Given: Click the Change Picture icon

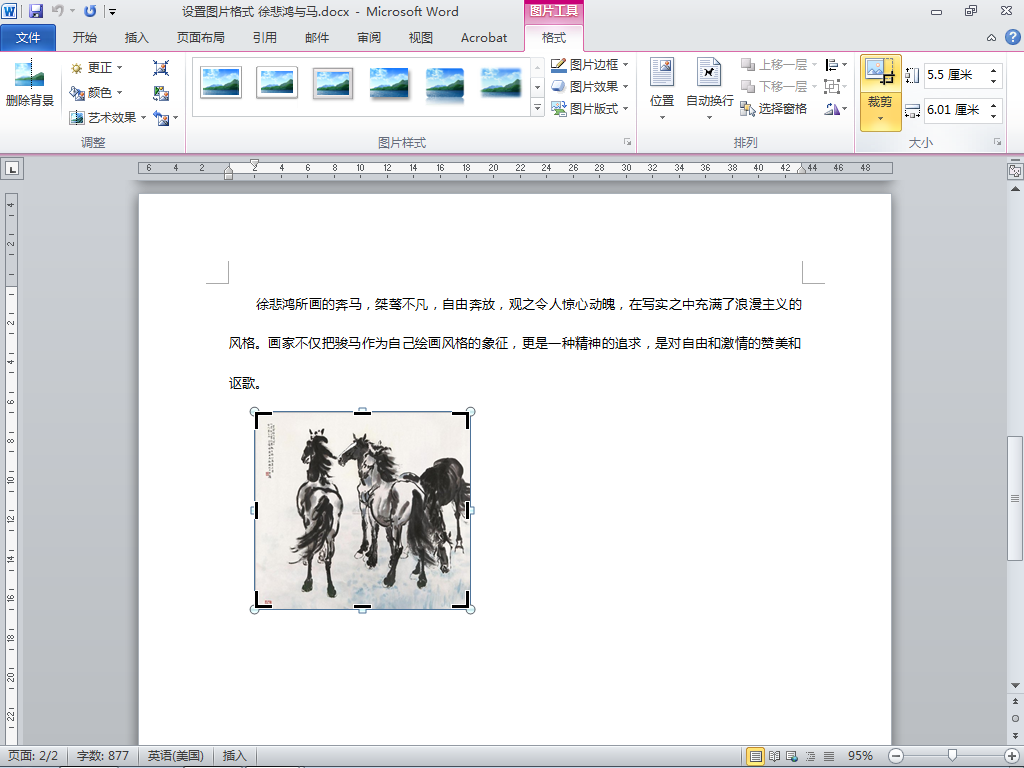Looking at the screenshot, I should point(161,93).
